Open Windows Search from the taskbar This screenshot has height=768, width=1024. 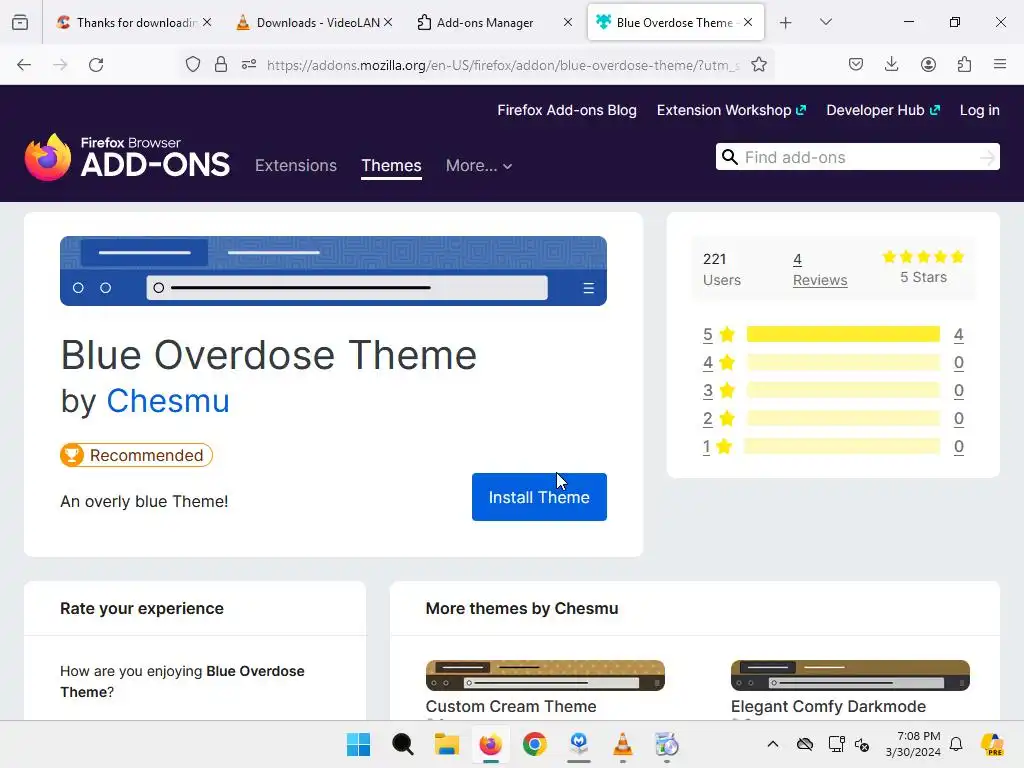(402, 744)
